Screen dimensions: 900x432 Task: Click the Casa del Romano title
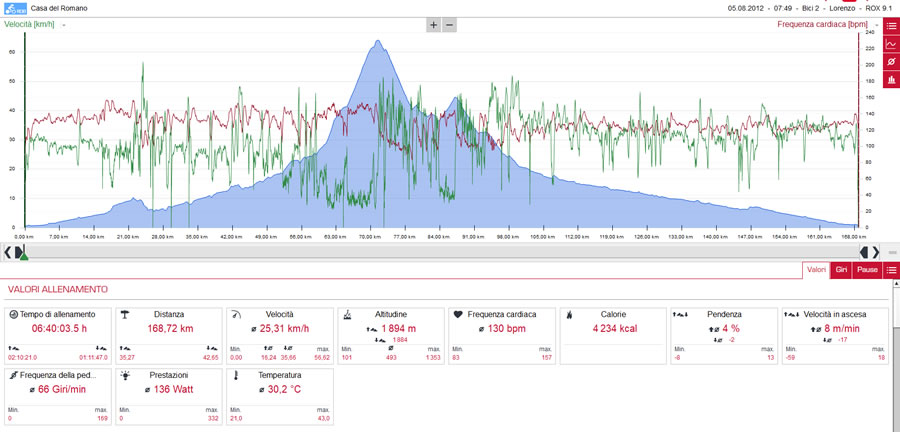coord(55,9)
